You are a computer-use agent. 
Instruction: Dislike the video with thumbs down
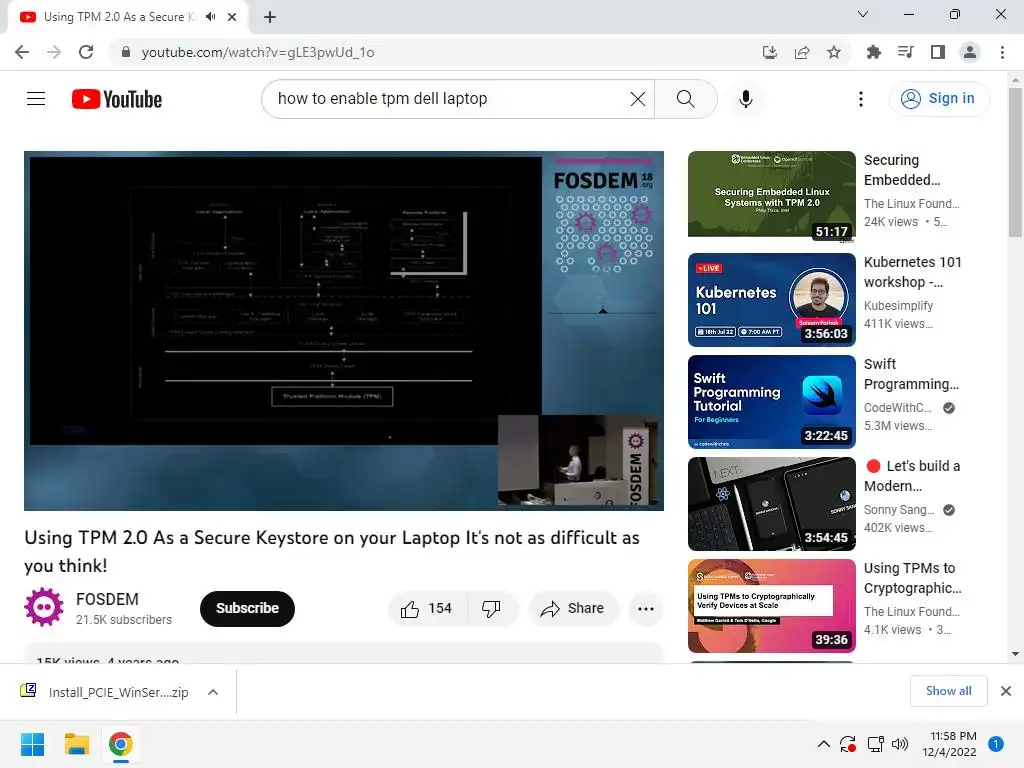pos(492,609)
